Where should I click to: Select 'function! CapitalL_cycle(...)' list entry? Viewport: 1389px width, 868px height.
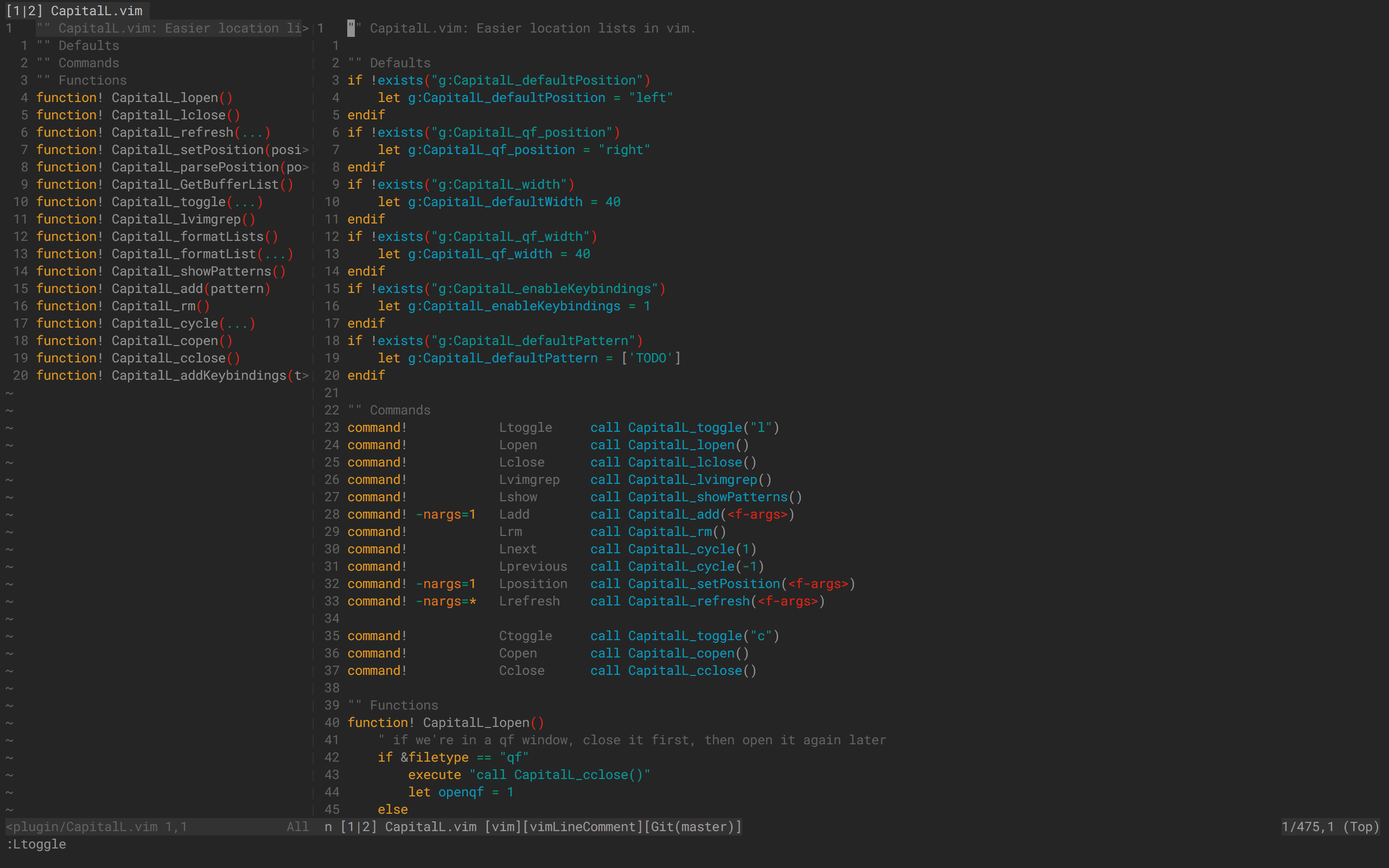click(x=146, y=323)
